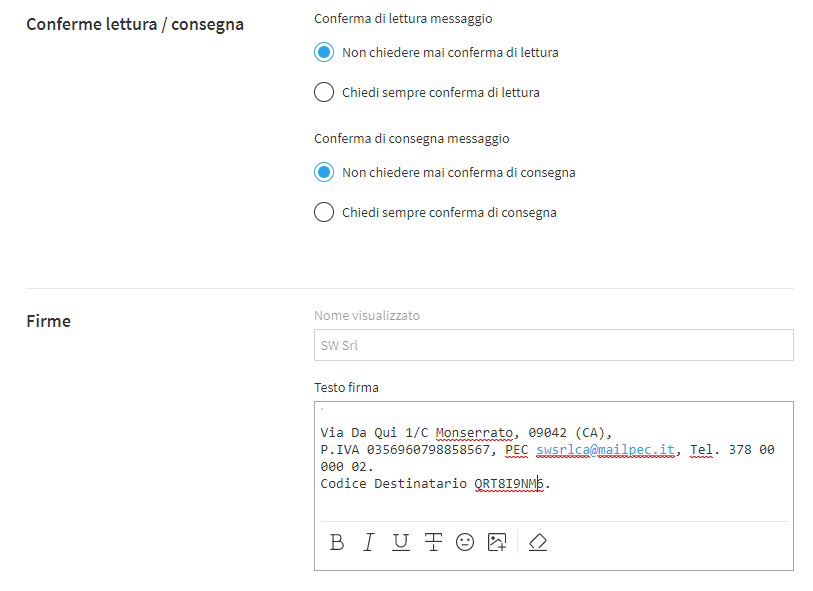Click the 'Firme' section heading
Screen dimensions: 813x591
[x=48, y=321]
